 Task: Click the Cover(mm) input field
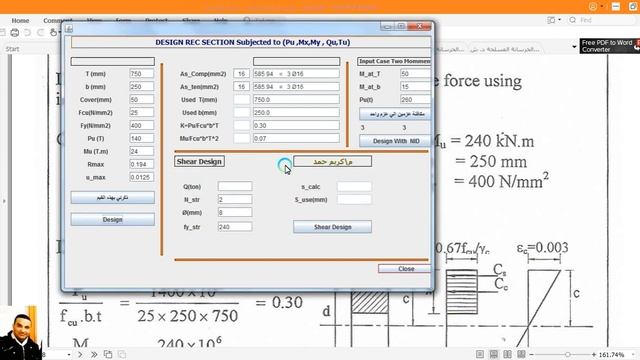click(142, 100)
